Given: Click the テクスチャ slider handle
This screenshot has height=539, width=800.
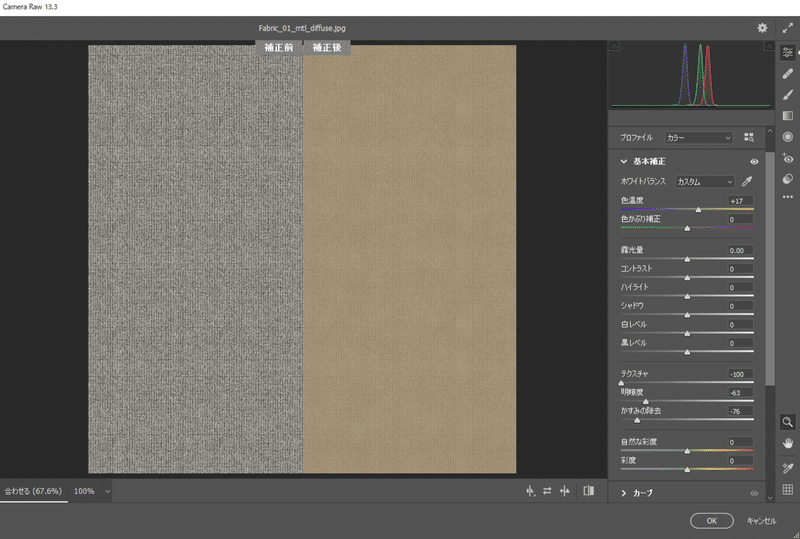Looking at the screenshot, I should pos(621,383).
